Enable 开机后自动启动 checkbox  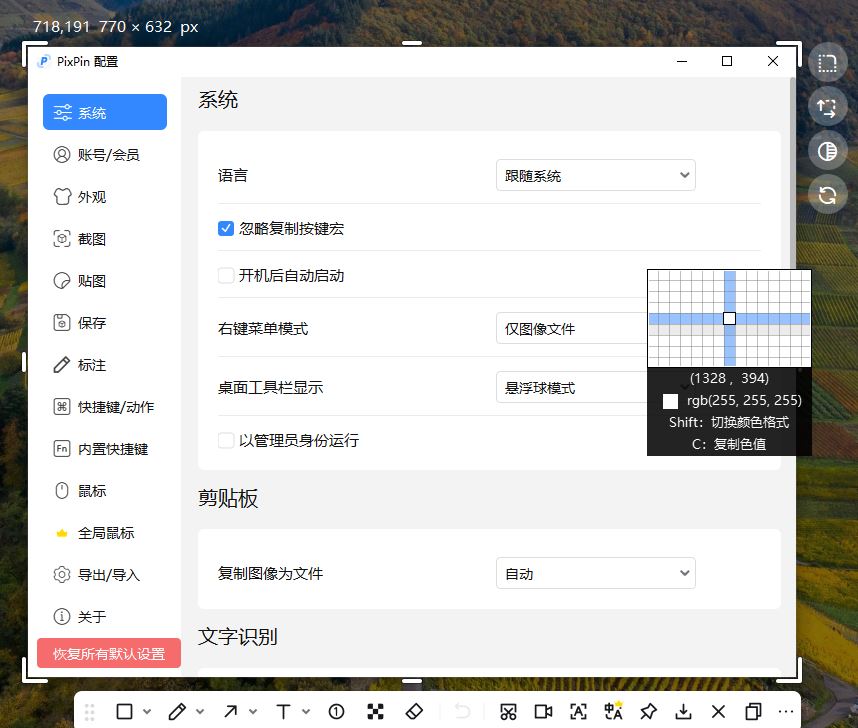coord(226,277)
